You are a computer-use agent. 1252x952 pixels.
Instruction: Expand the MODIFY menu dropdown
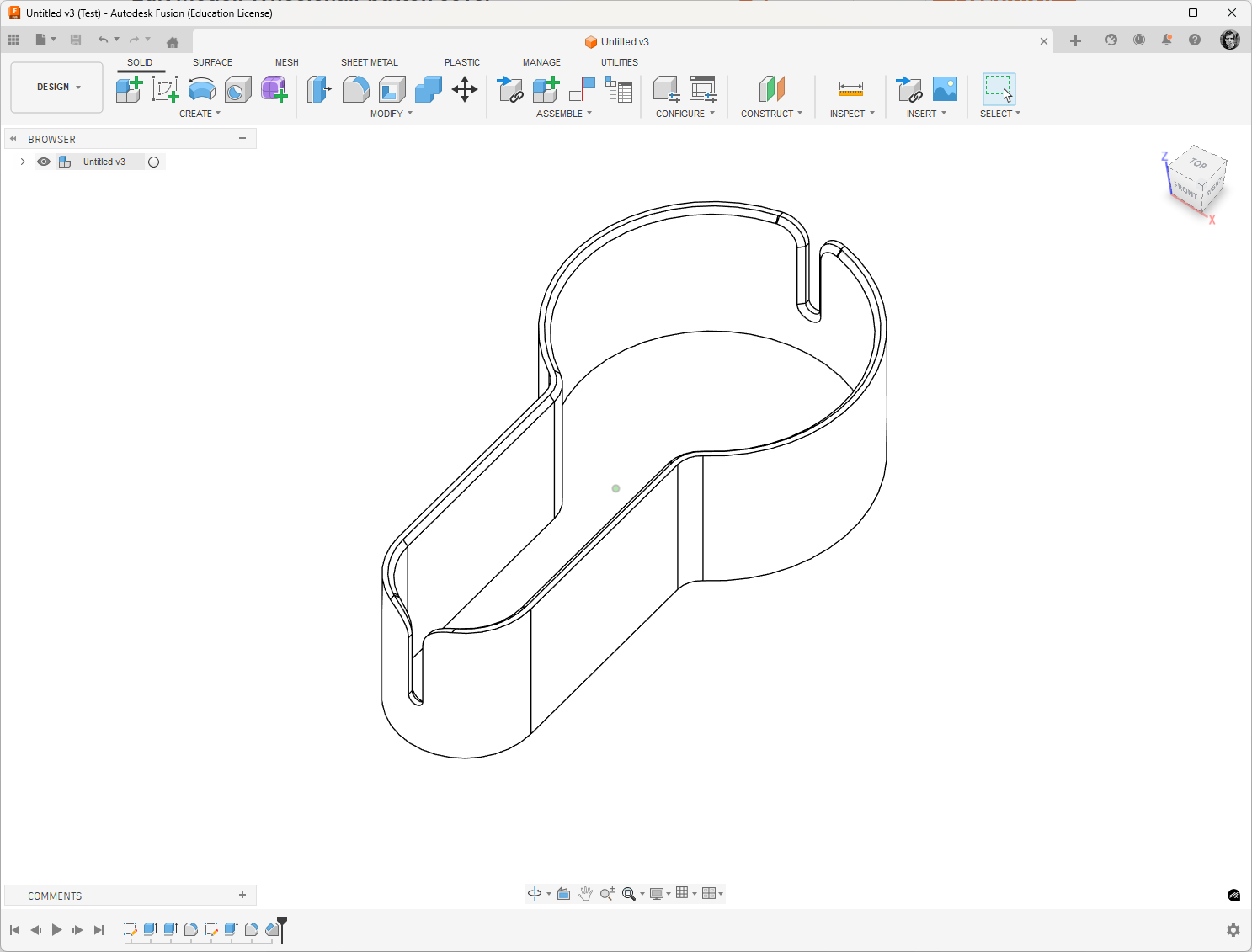392,114
